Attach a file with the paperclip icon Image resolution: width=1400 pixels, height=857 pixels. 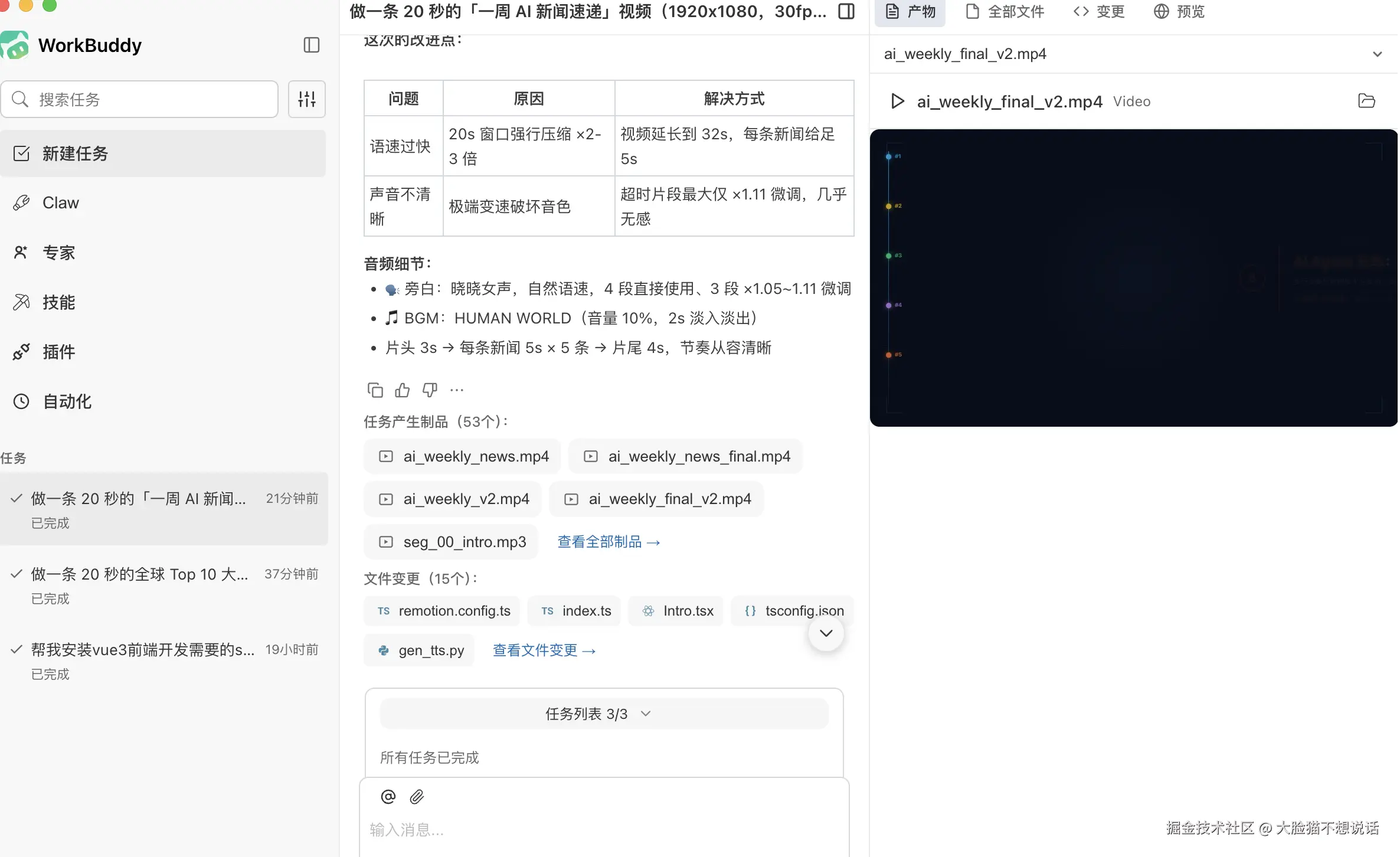click(417, 796)
